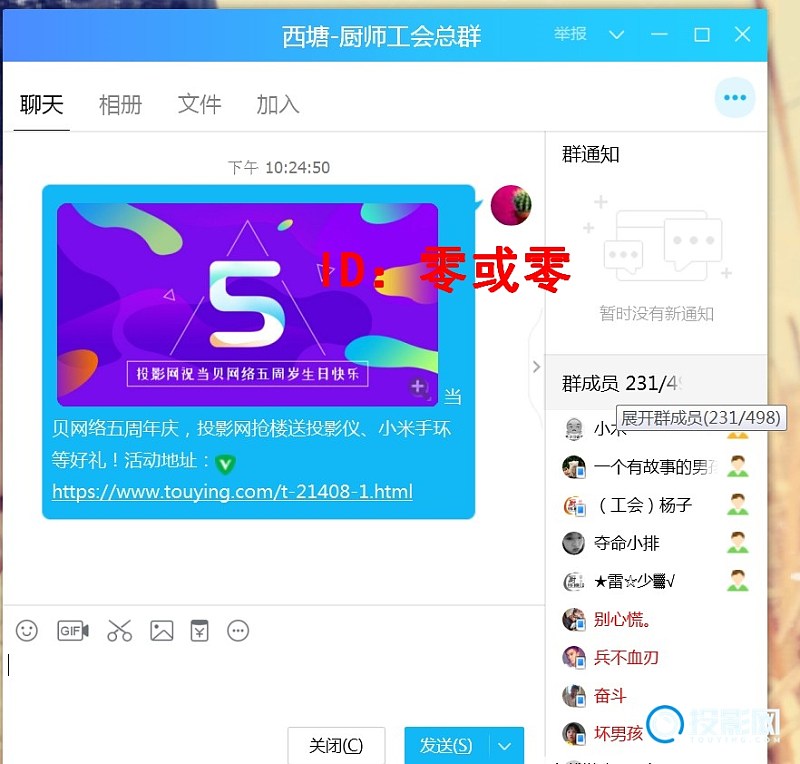Click the 关闭(C) button

(x=336, y=746)
